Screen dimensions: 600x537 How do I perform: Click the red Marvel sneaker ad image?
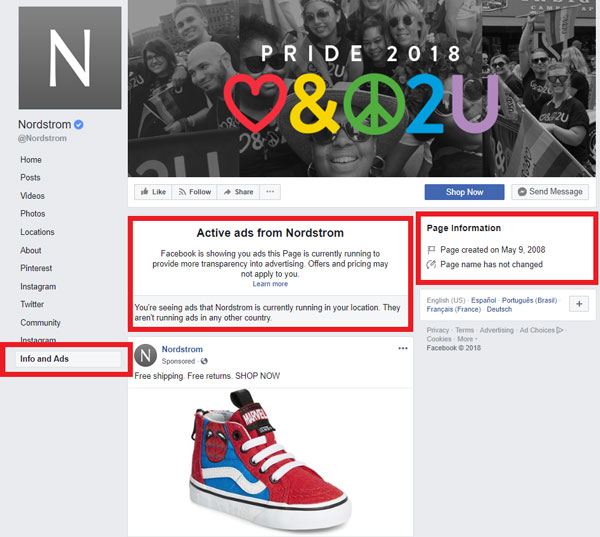click(269, 462)
